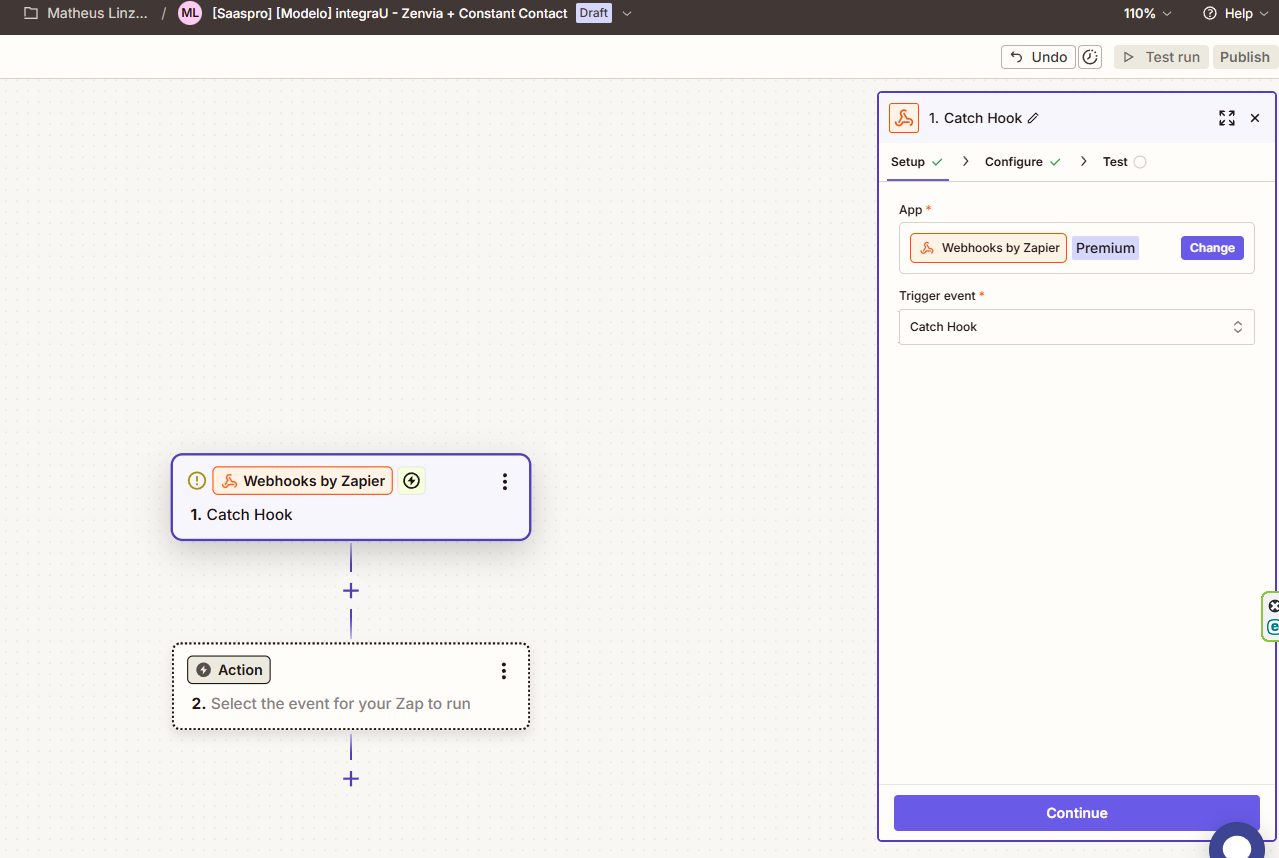This screenshot has width=1279, height=858.
Task: Expand the step panel to full screen
Action: tap(1226, 118)
